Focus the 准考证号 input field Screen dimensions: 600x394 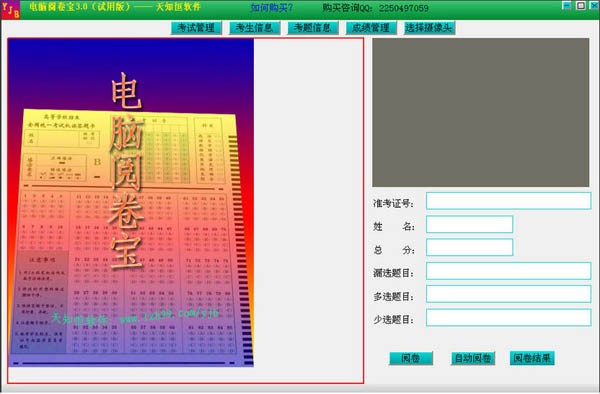509,201
